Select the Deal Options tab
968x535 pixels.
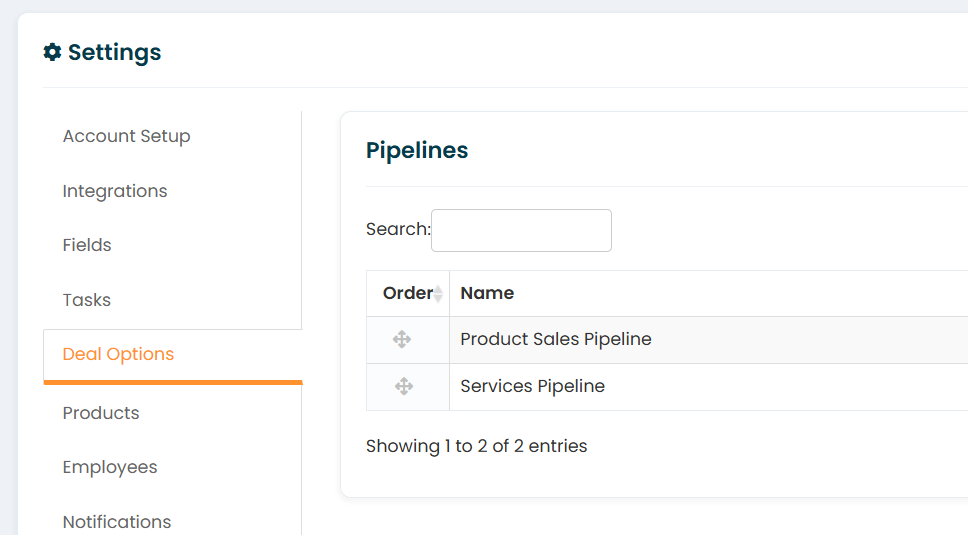click(x=119, y=354)
